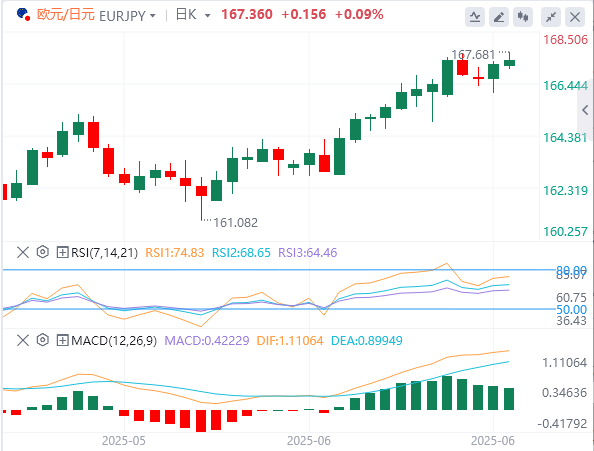Open the indicator line chart tool
Screen dimensions: 594x451
(x=475, y=17)
